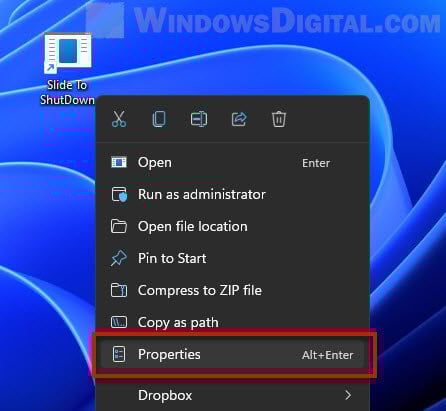This screenshot has width=446, height=411.
Task: Choose Open from the context menu
Action: tap(232, 163)
